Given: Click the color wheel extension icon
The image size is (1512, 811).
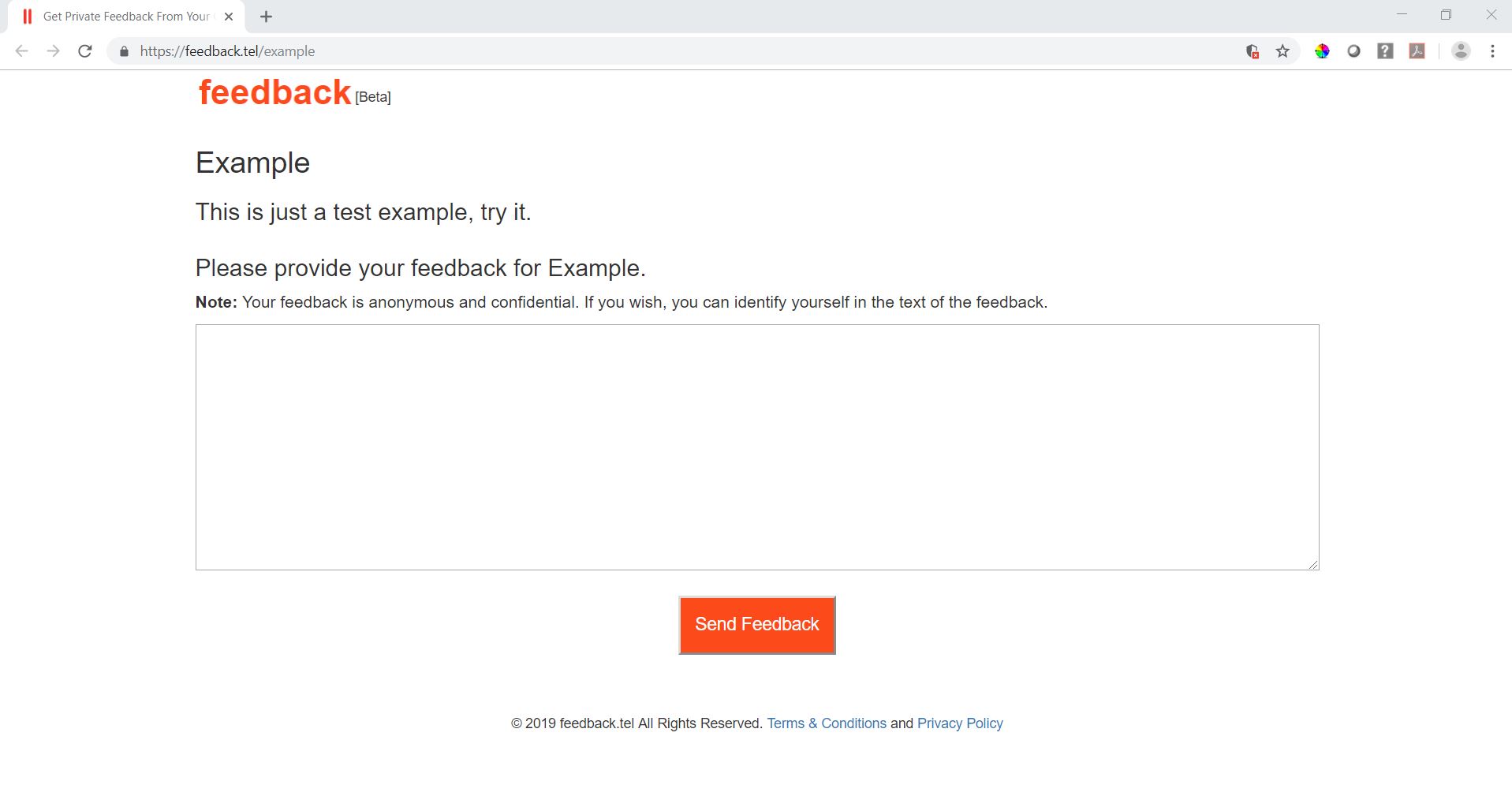Looking at the screenshot, I should [1322, 51].
